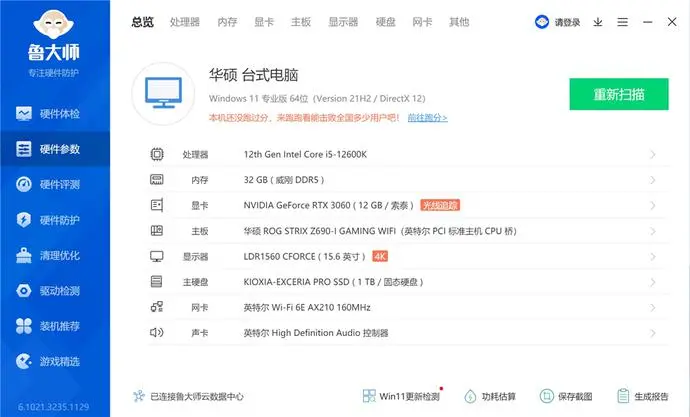The width and height of the screenshot is (690, 417).
Task: Click 已连接鲁大师云数据中心 status text
Action: click(197, 396)
